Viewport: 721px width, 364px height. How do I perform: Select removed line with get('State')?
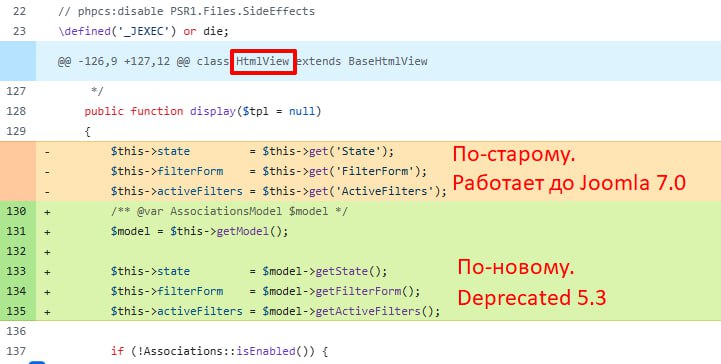(252, 151)
